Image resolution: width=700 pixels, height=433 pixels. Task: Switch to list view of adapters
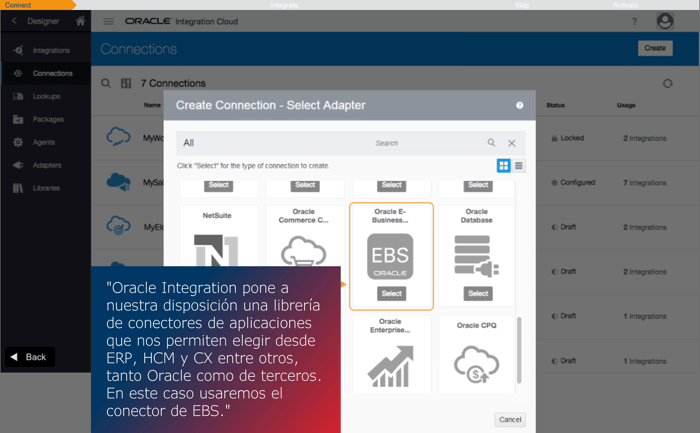coord(518,166)
